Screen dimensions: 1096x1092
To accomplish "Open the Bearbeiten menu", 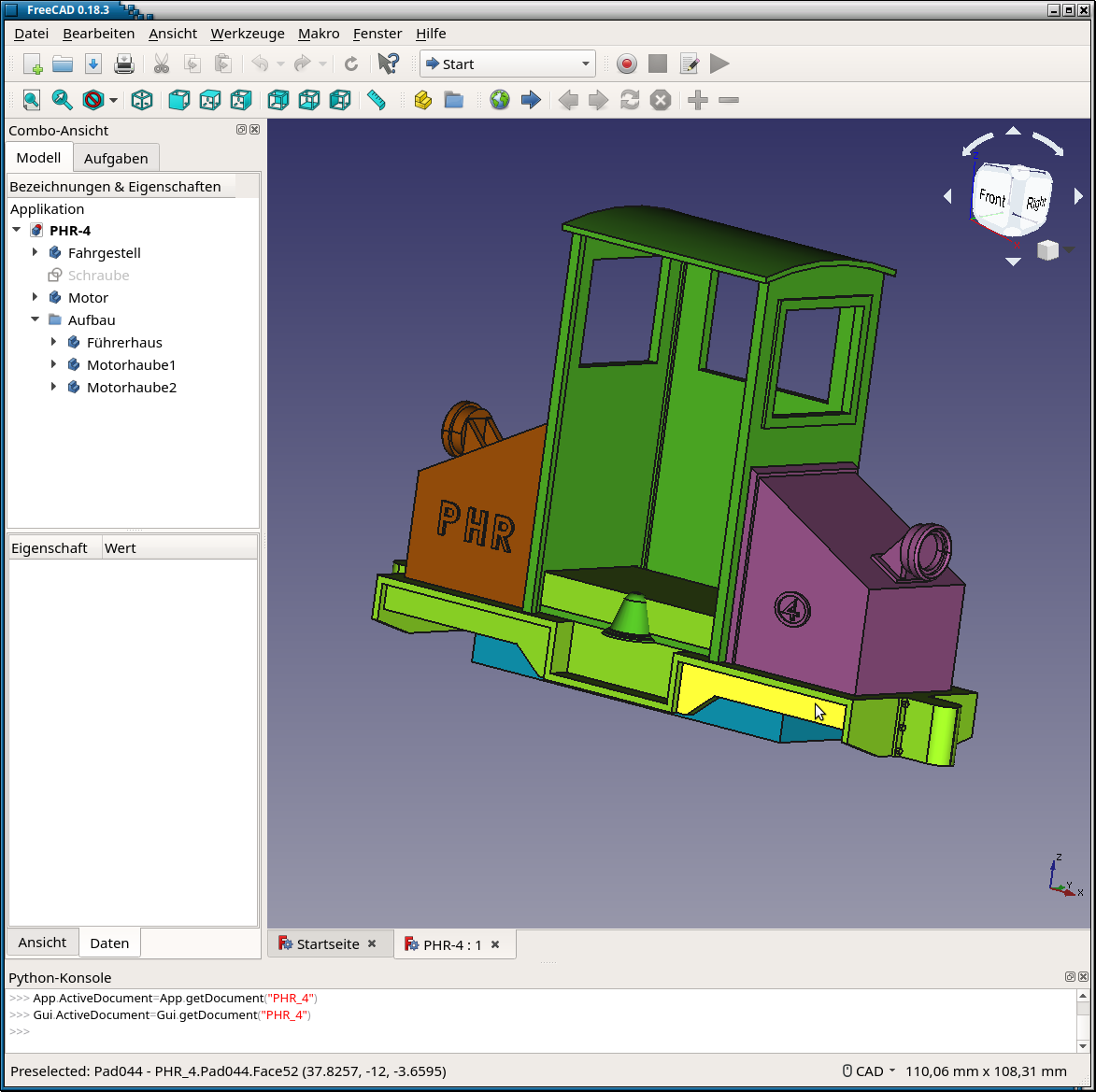I will click(98, 34).
